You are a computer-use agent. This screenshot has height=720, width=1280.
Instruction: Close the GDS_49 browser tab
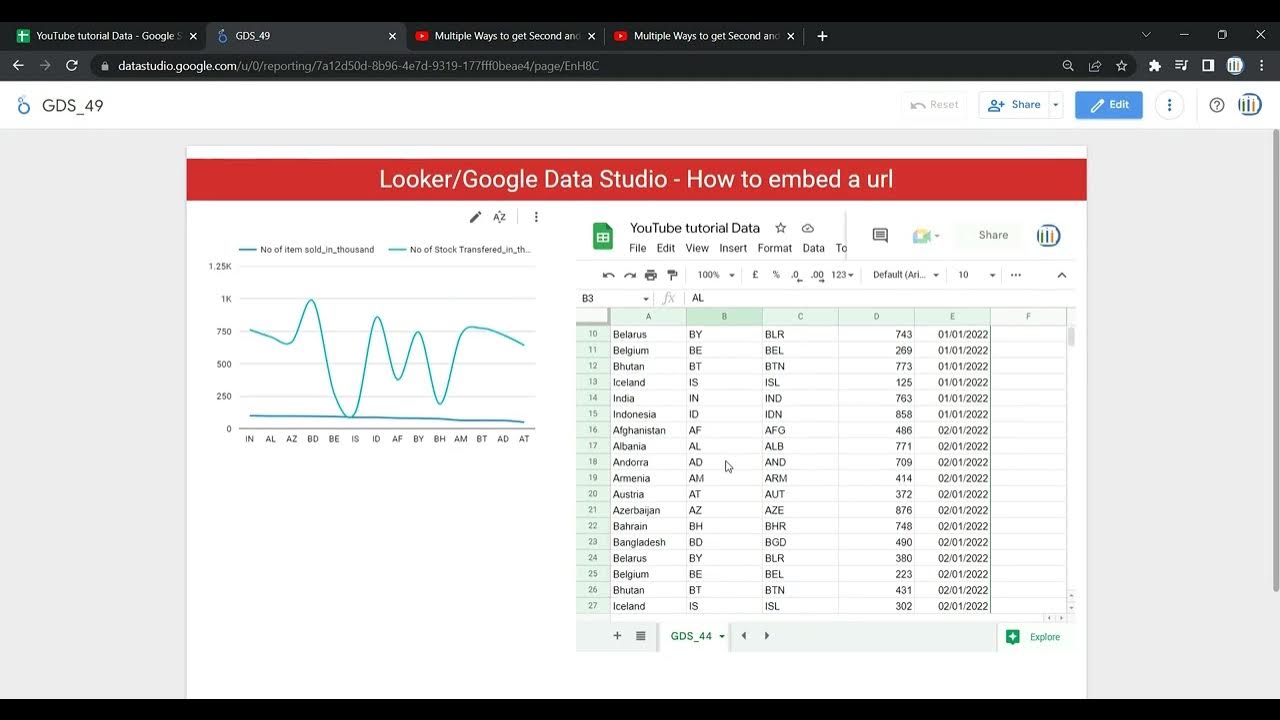[x=392, y=36]
